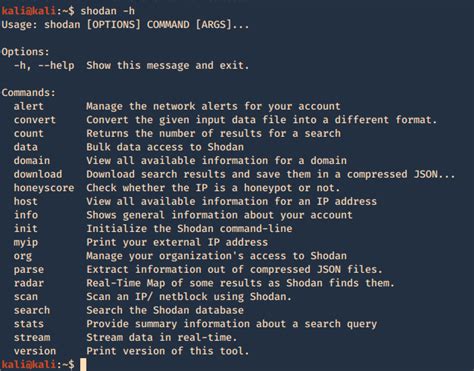474x371 pixels.
Task: Click the 'Commands:' section heading
Action: coord(29,93)
